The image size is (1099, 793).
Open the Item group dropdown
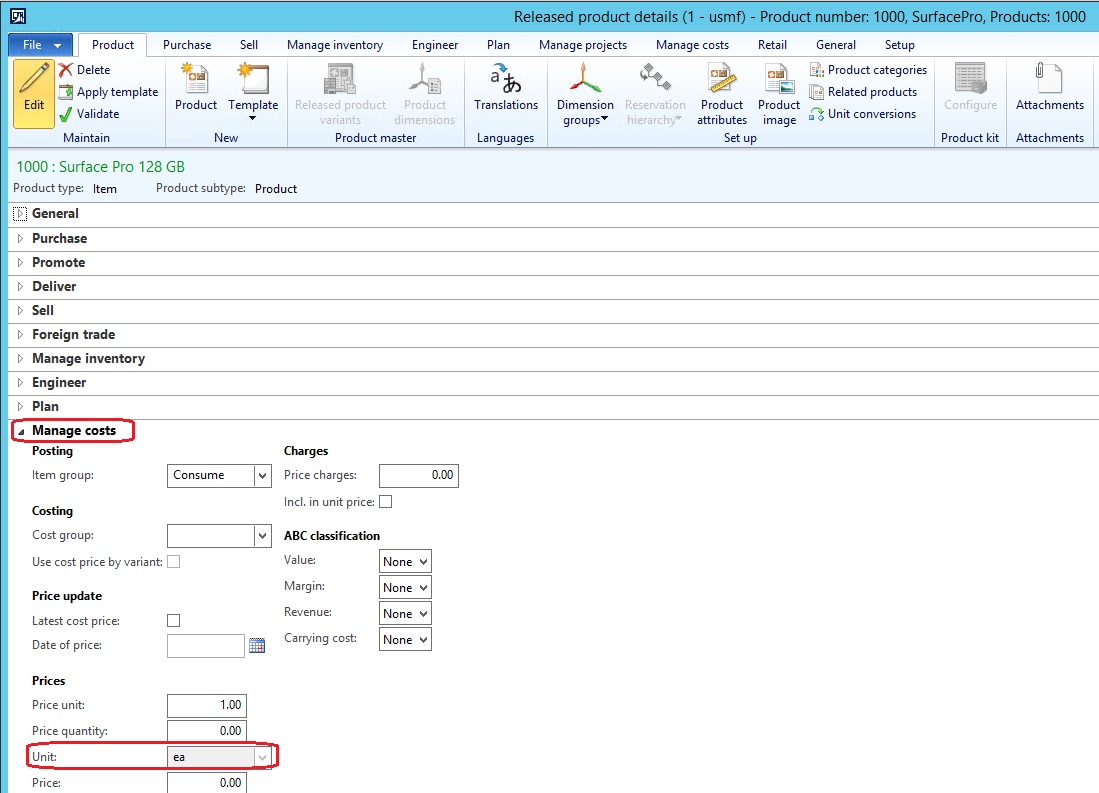click(x=265, y=475)
